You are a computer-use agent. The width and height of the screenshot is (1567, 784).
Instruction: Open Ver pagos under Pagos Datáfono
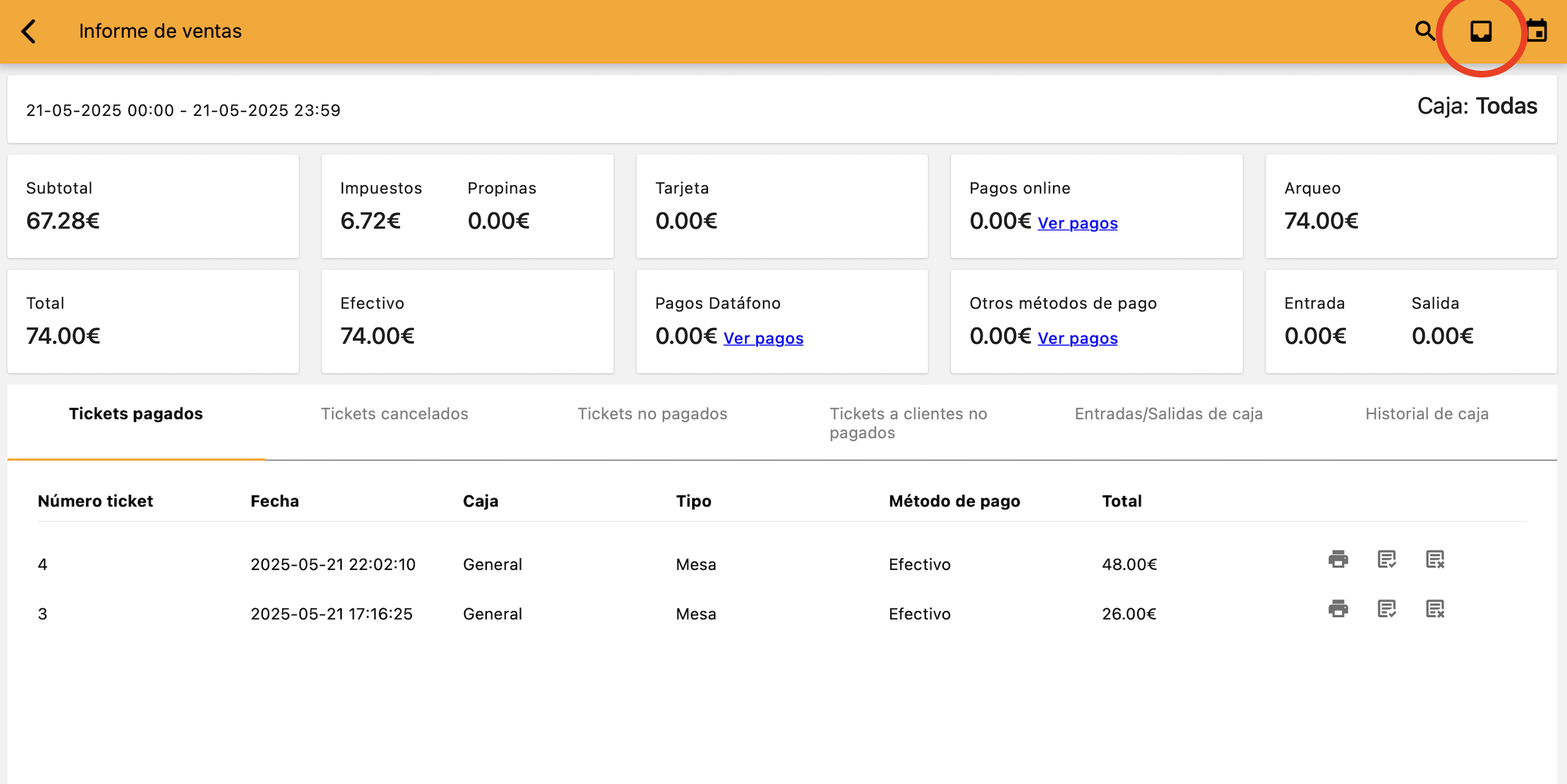[763, 338]
